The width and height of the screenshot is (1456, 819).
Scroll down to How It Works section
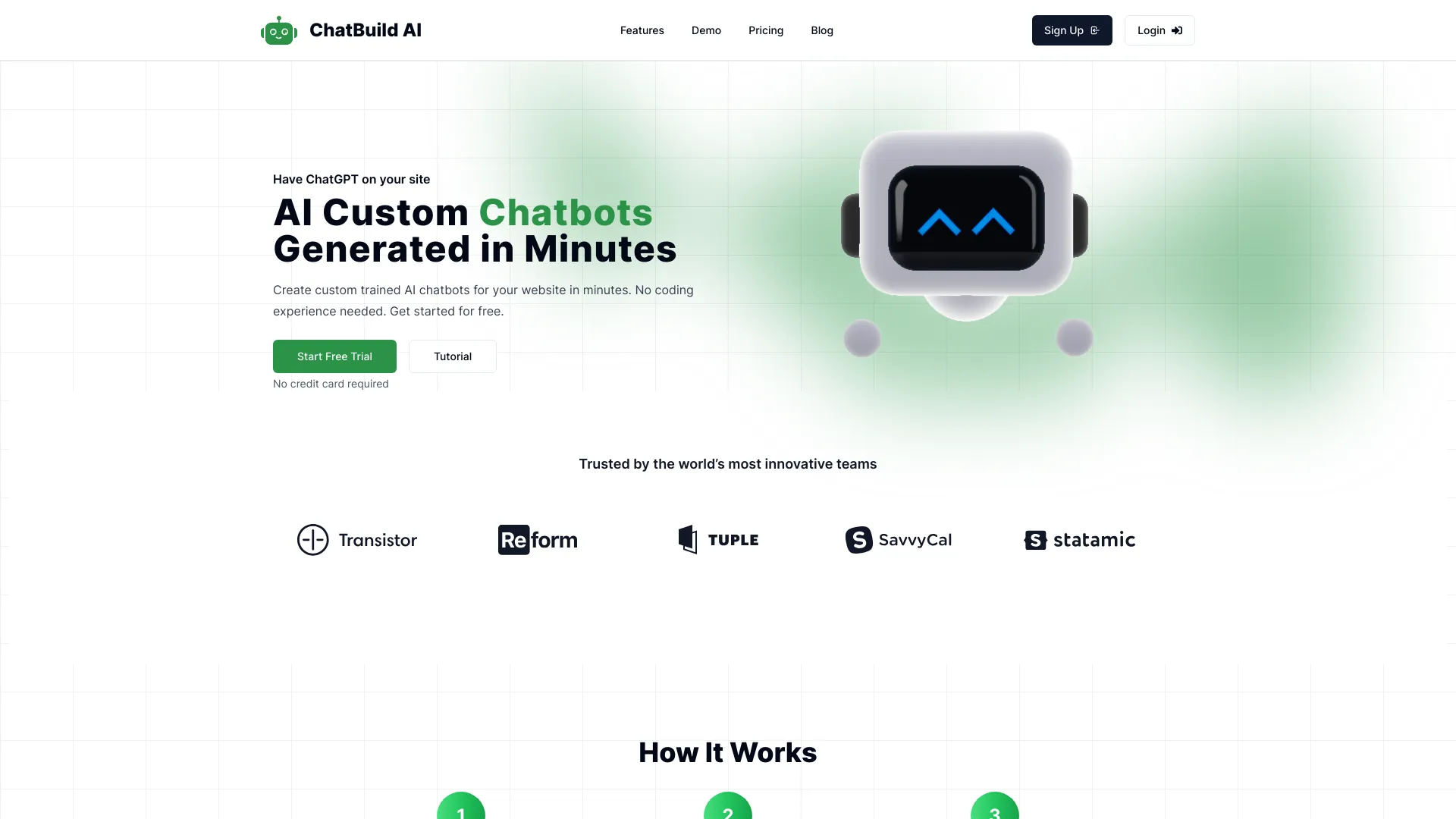[x=728, y=752]
